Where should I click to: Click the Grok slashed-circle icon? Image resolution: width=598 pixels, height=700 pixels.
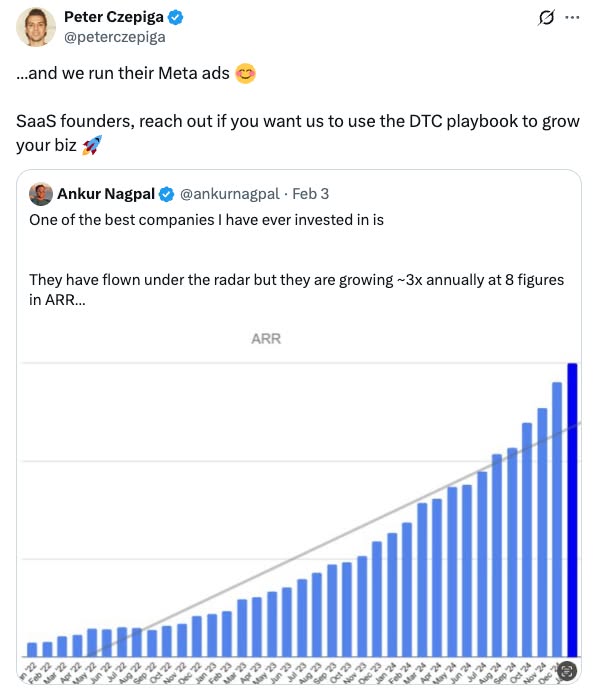coord(546,18)
